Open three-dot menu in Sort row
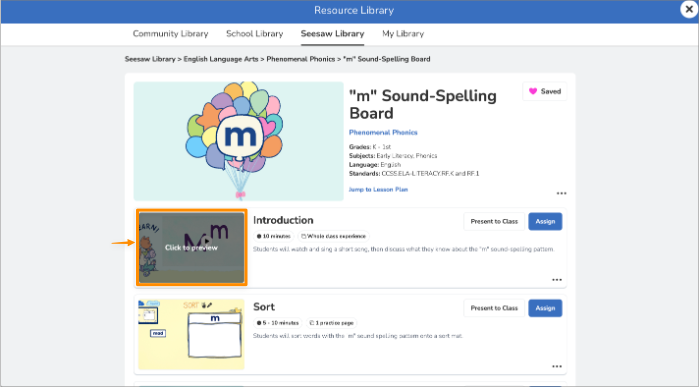The width and height of the screenshot is (699, 387). coord(557,366)
